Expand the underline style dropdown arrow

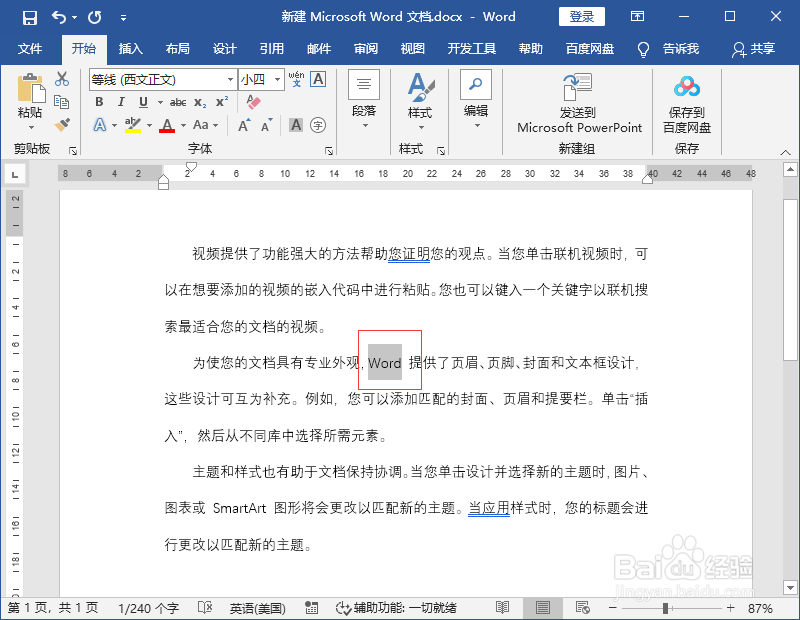158,103
